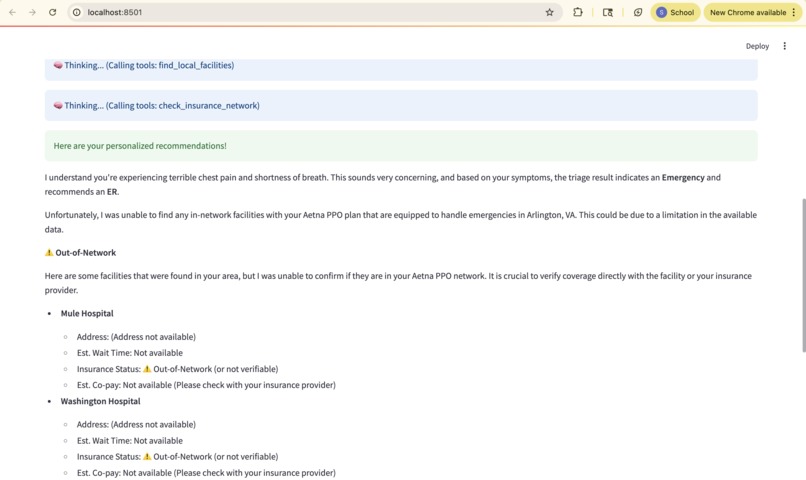This screenshot has height=480, width=806.
Task: Click Mule Hospital address line
Action: tap(136, 337)
